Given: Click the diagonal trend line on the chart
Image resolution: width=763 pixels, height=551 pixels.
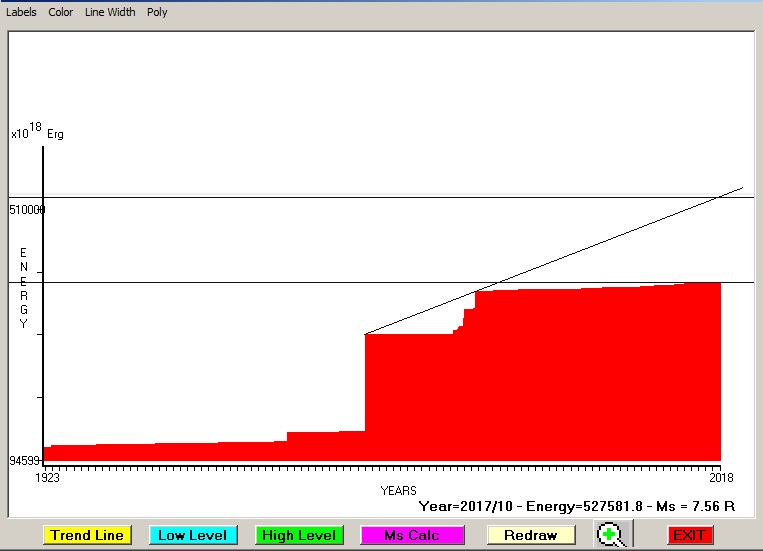Looking at the screenshot, I should tap(600, 243).
